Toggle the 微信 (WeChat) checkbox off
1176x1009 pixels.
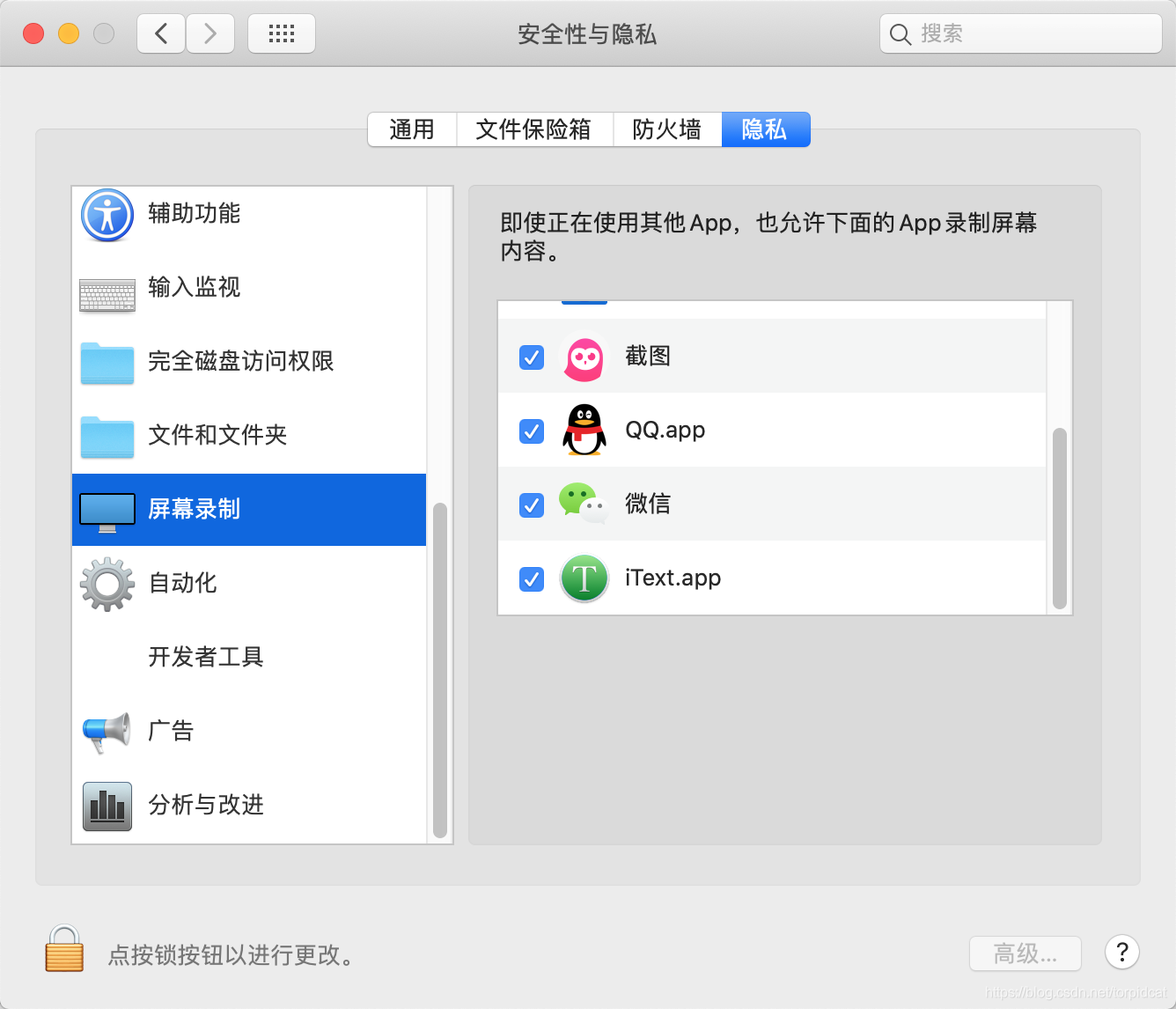coord(531,504)
